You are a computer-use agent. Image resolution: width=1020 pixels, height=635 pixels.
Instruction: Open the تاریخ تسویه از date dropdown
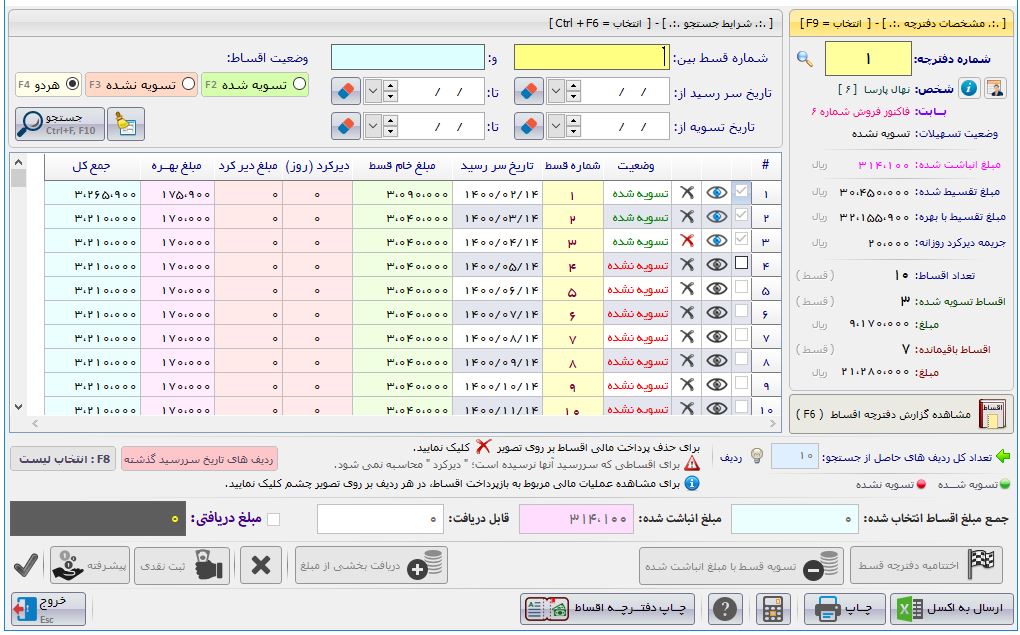point(556,127)
